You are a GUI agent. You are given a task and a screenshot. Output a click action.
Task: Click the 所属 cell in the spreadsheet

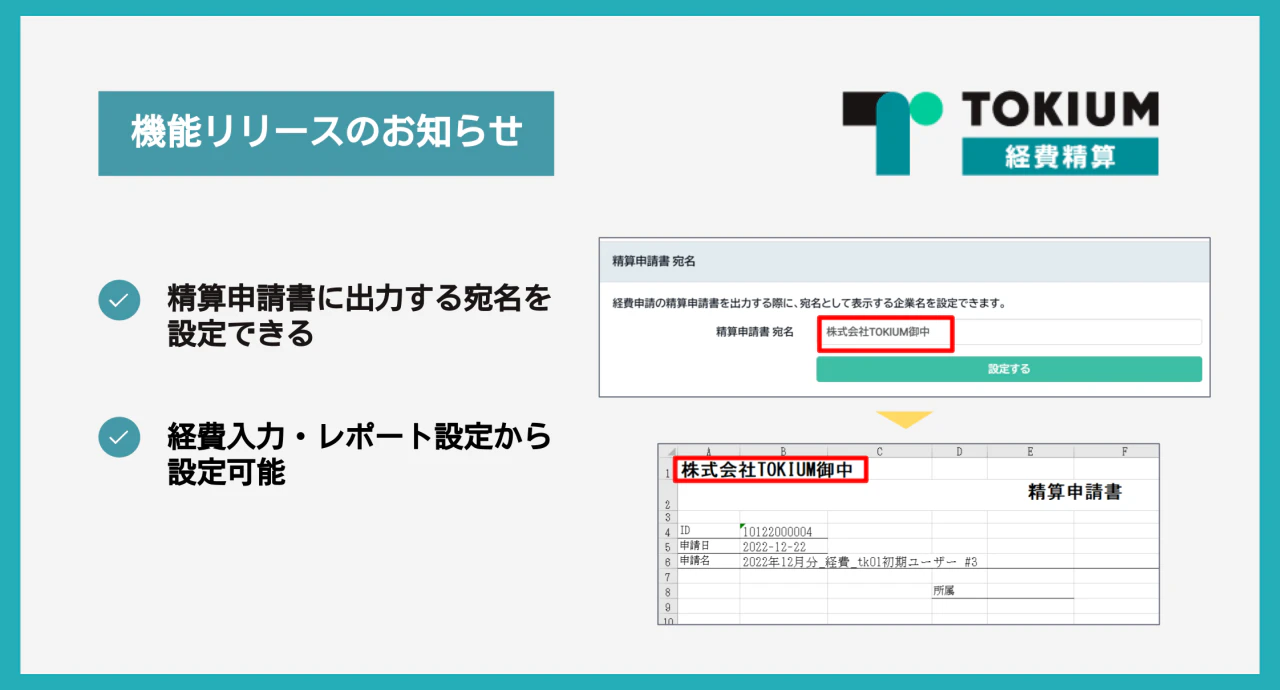pos(958,591)
